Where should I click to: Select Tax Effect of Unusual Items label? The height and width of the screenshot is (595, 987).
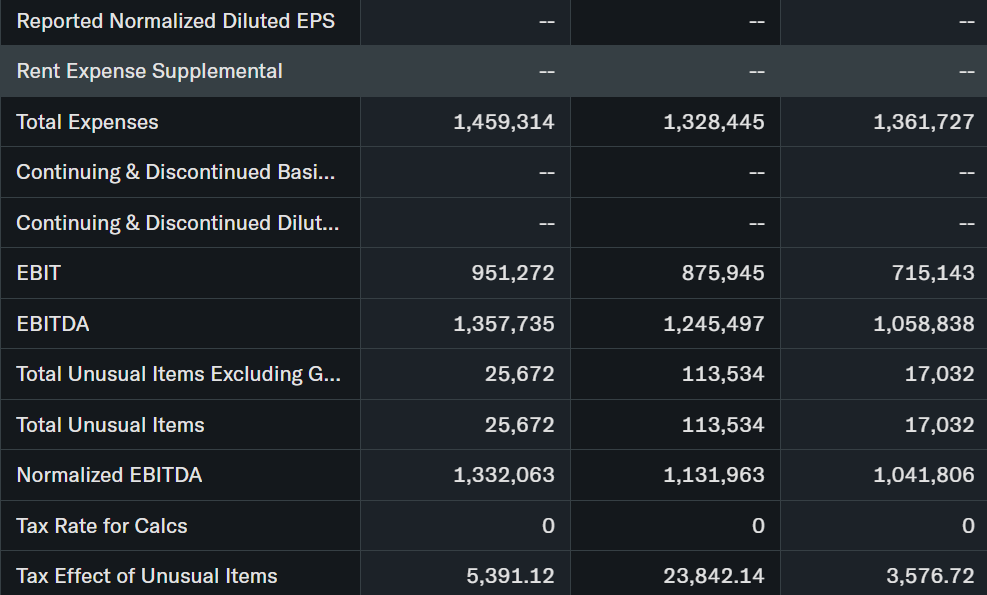(x=147, y=576)
